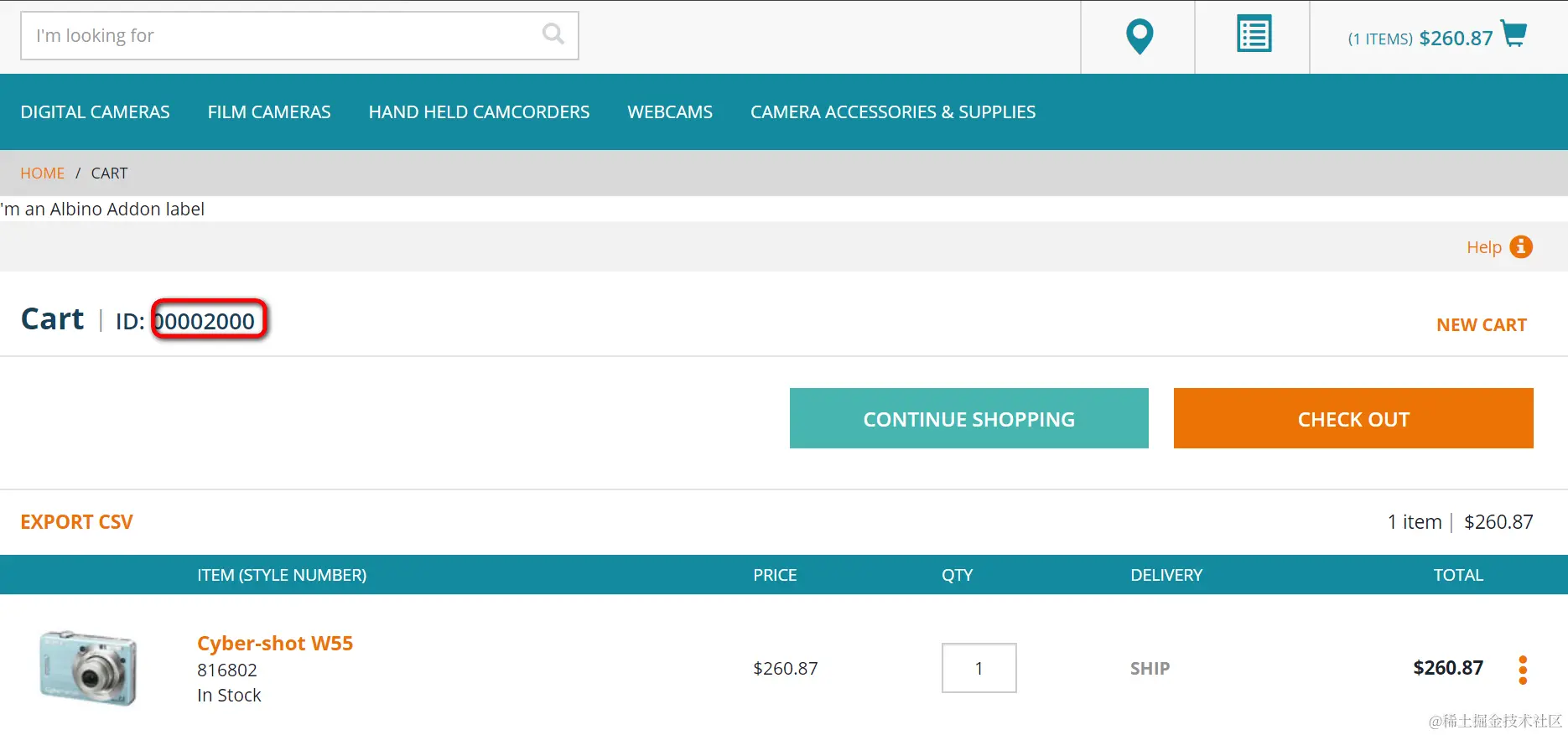
Task: Open the quick order list icon
Action: [x=1254, y=34]
